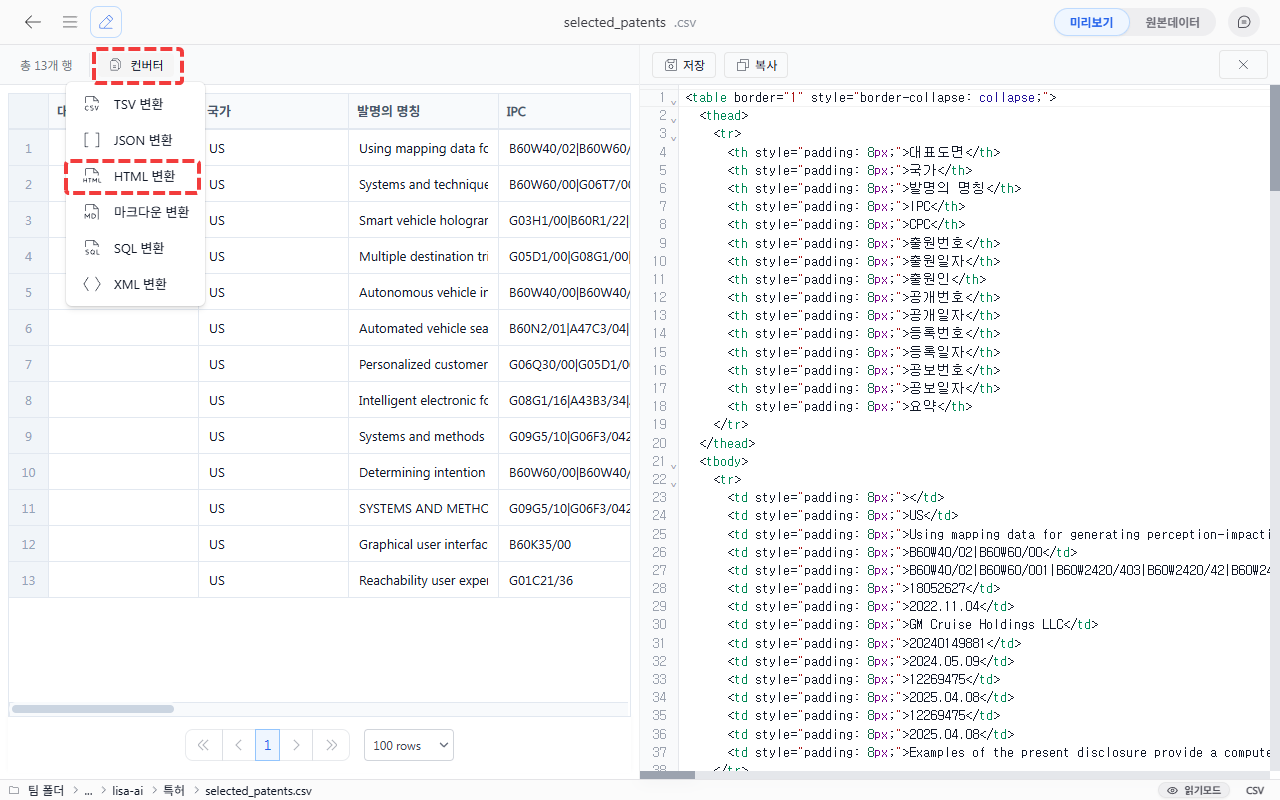Viewport: 1280px width, 800px height.
Task: Copy the HTML output with 복사
Action: [x=756, y=65]
